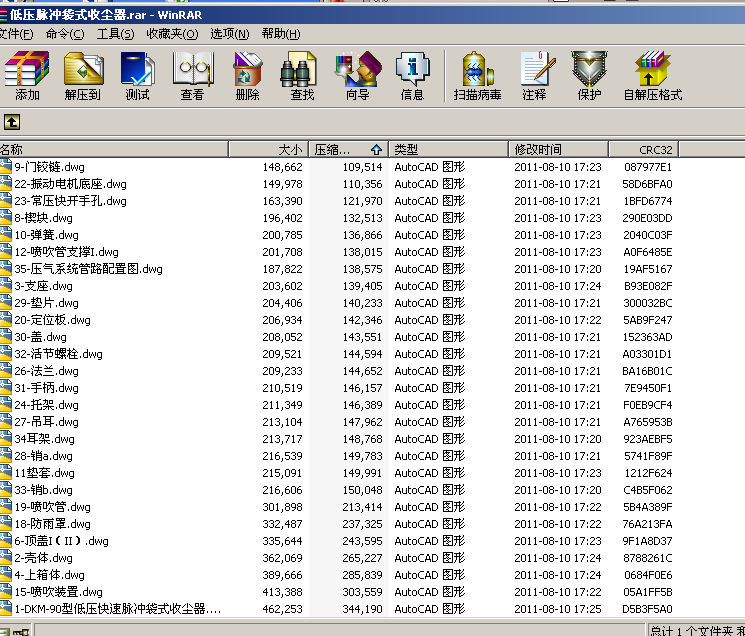The height and width of the screenshot is (636, 745).
Task: Select file 28-销a.dwg
Action: pos(44,456)
